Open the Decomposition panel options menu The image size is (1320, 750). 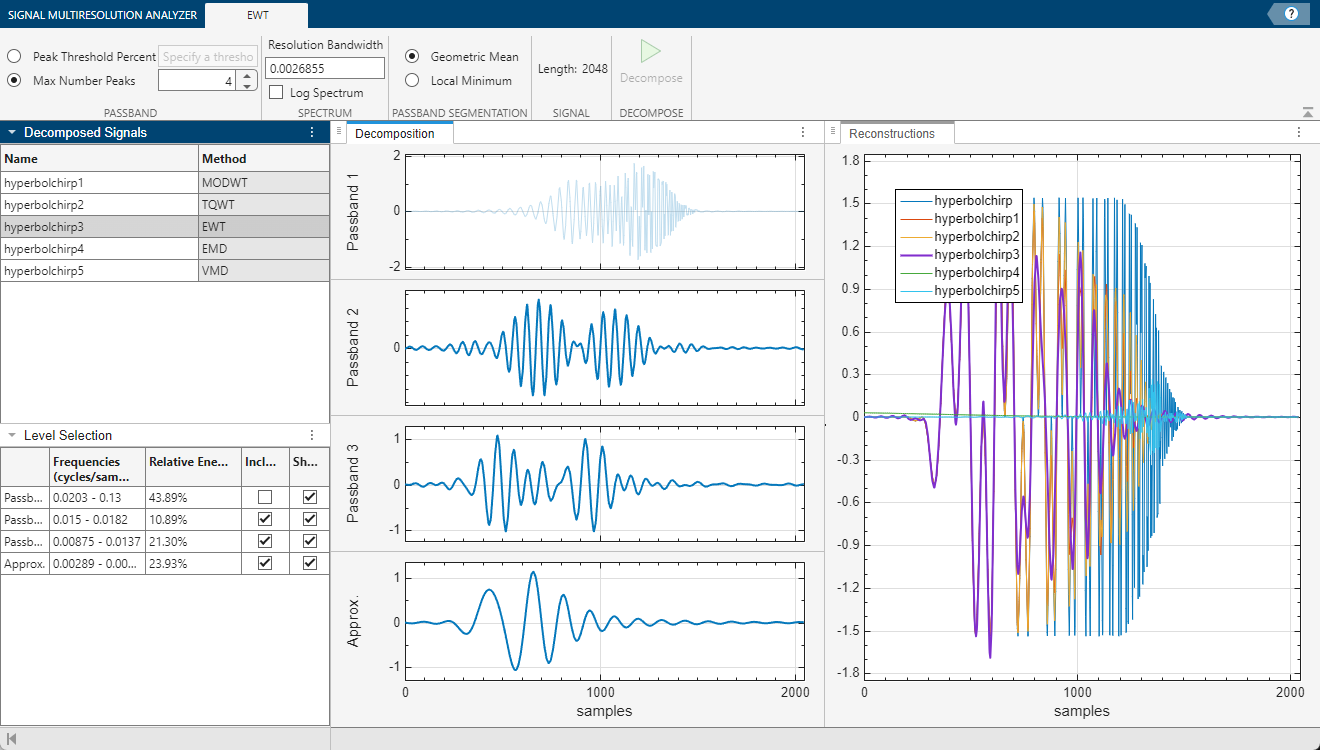click(x=802, y=131)
